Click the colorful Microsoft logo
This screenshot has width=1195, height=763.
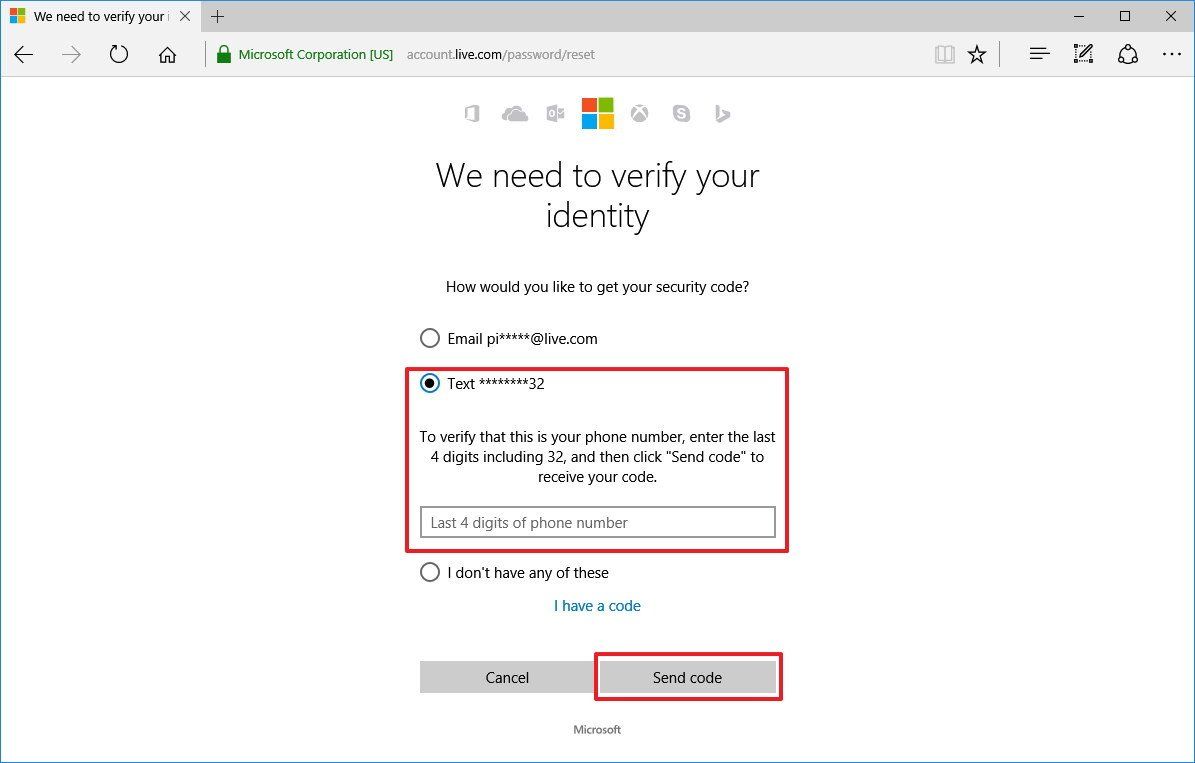click(596, 113)
